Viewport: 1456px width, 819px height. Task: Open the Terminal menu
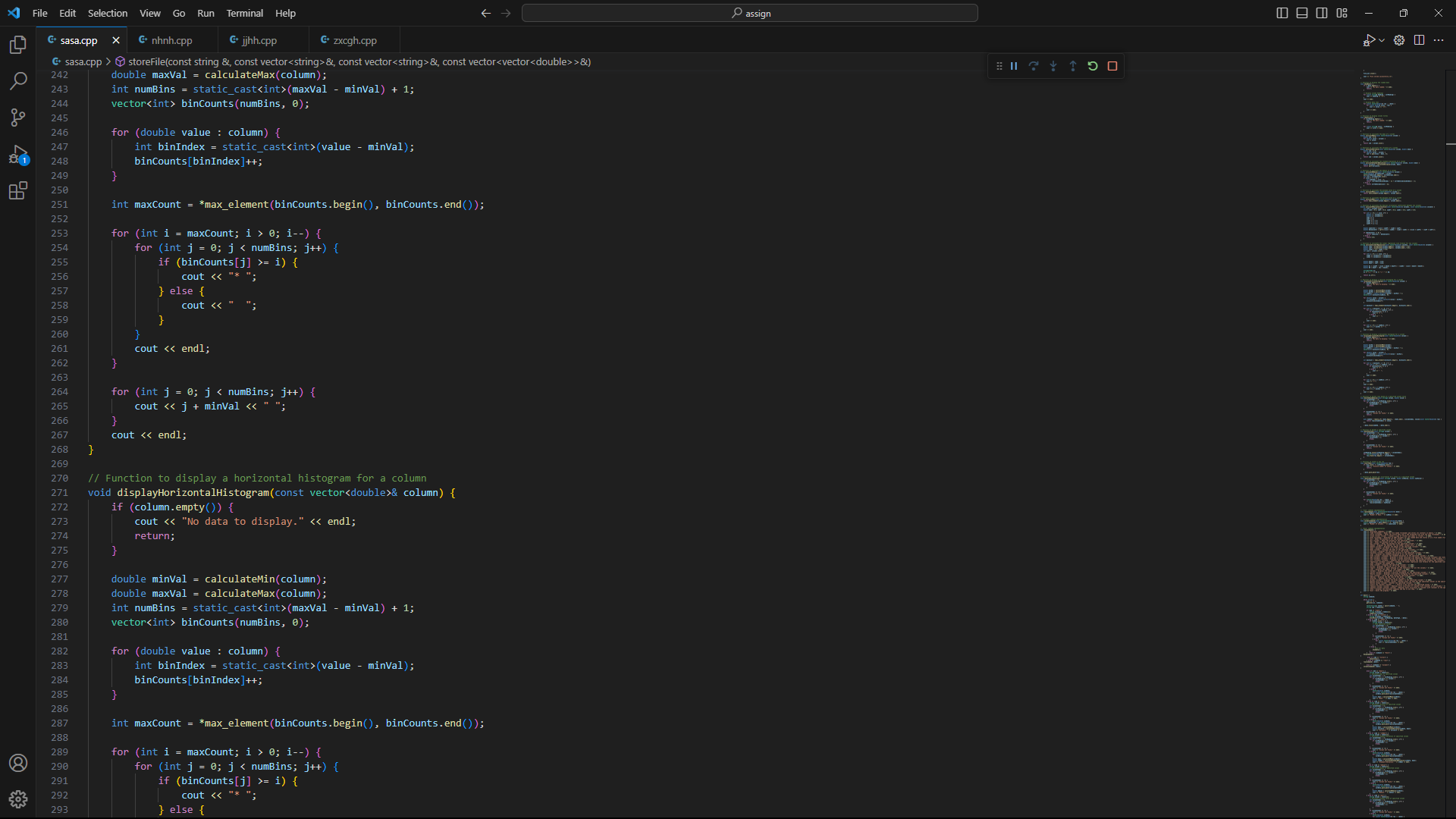(x=244, y=13)
